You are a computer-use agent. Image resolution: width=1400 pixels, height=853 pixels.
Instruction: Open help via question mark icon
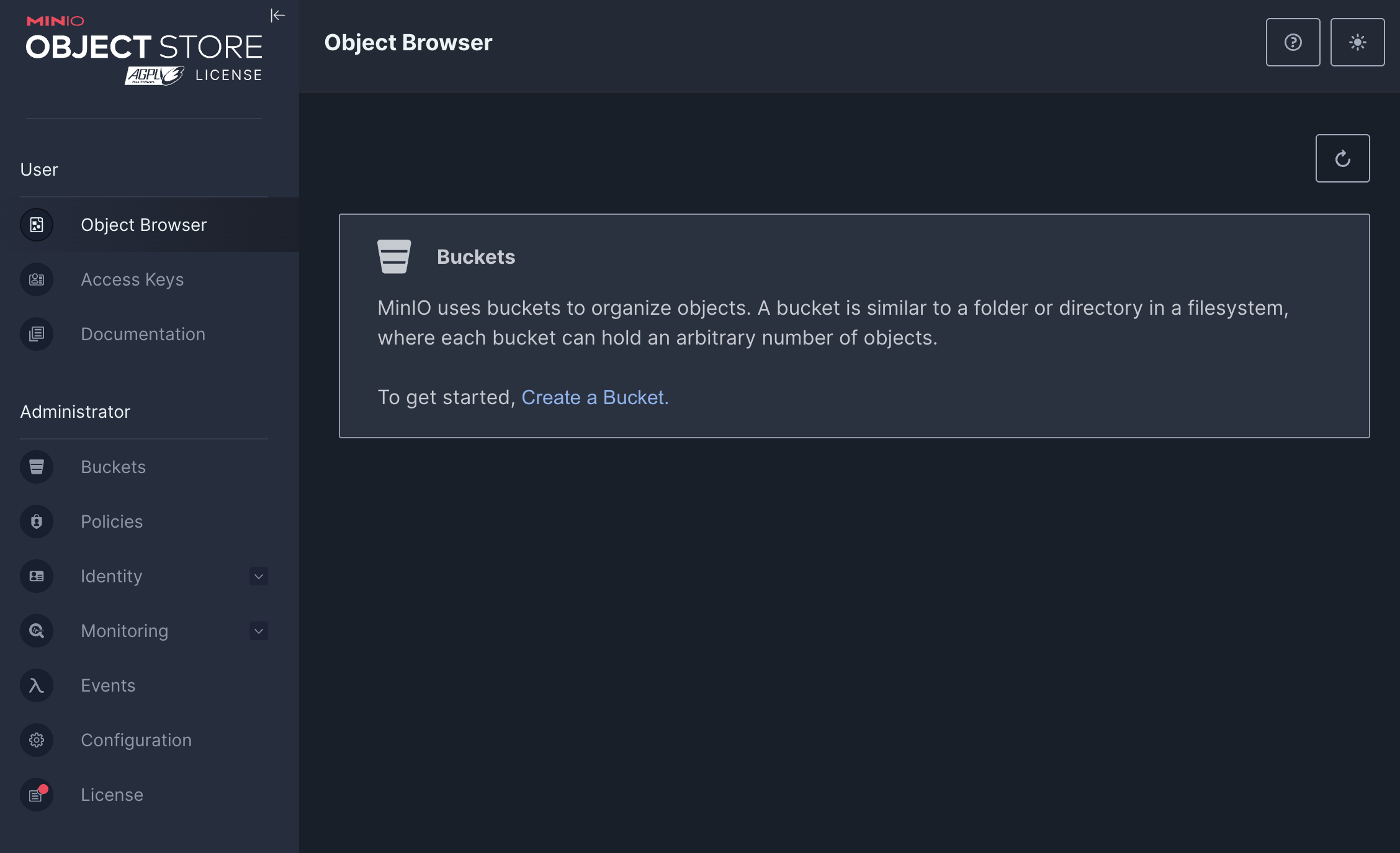pyautogui.click(x=1293, y=42)
